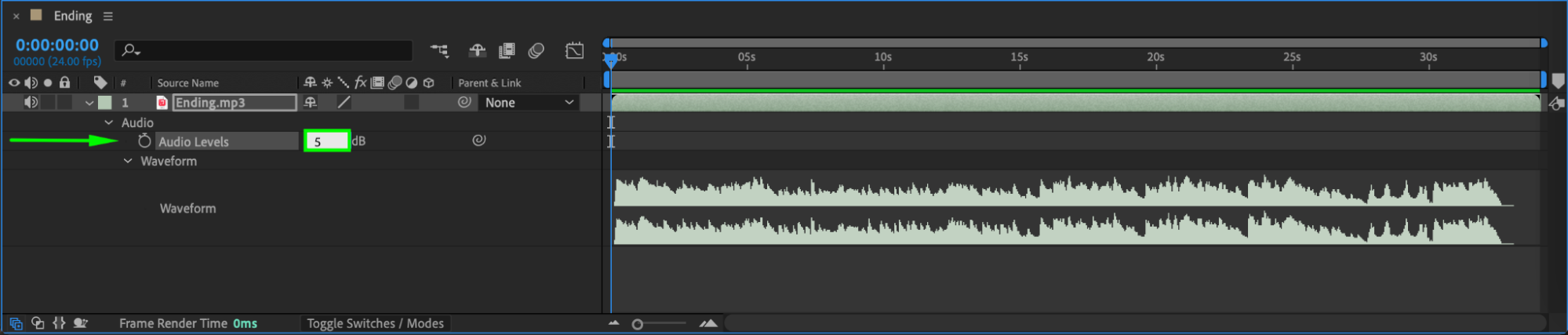Click the Audio Levels property name
This screenshot has height=335, width=1568.
[x=194, y=141]
